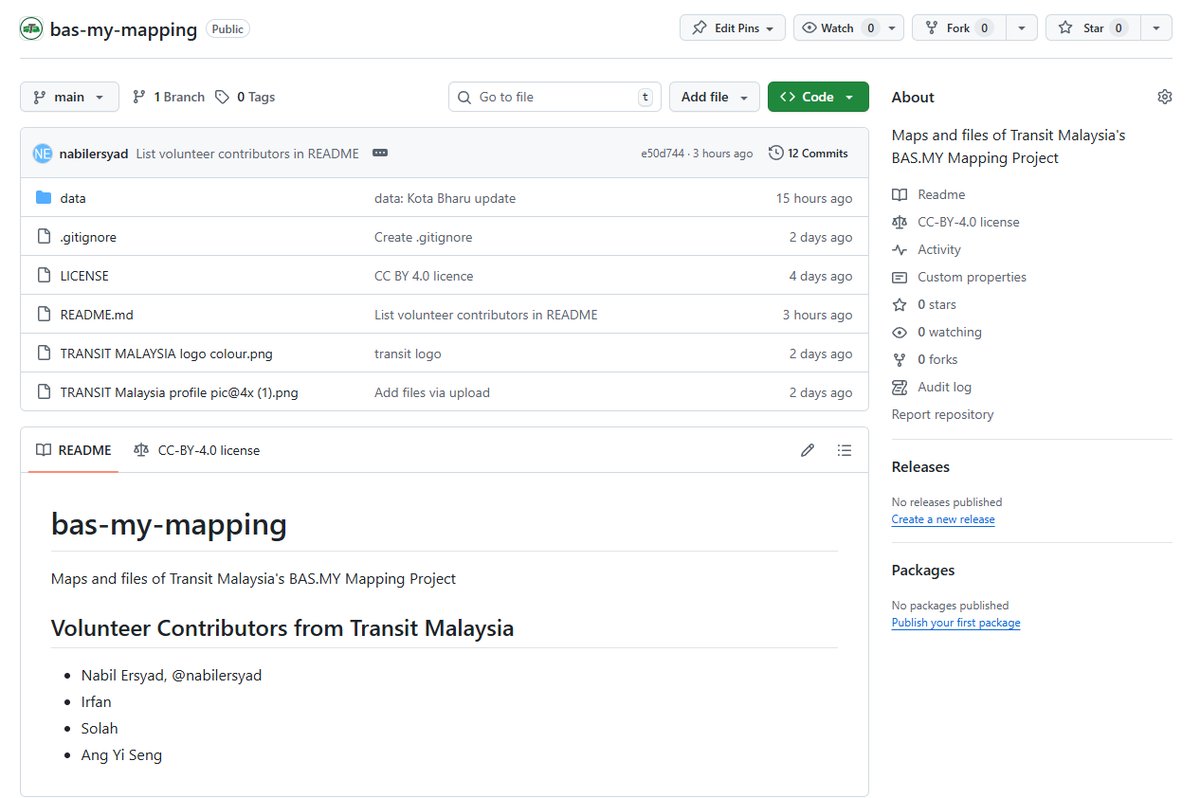Open TRANSIT Malaysia profile pic@4x (1).png link

pyautogui.click(x=179, y=393)
